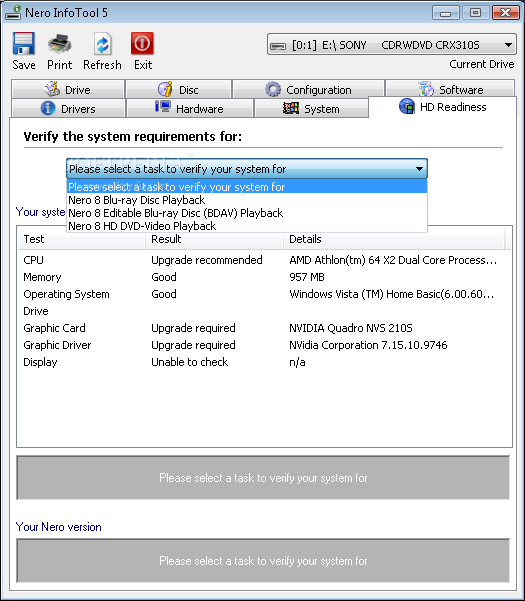Click the Nero InfoTool title bar icon

[13, 12]
